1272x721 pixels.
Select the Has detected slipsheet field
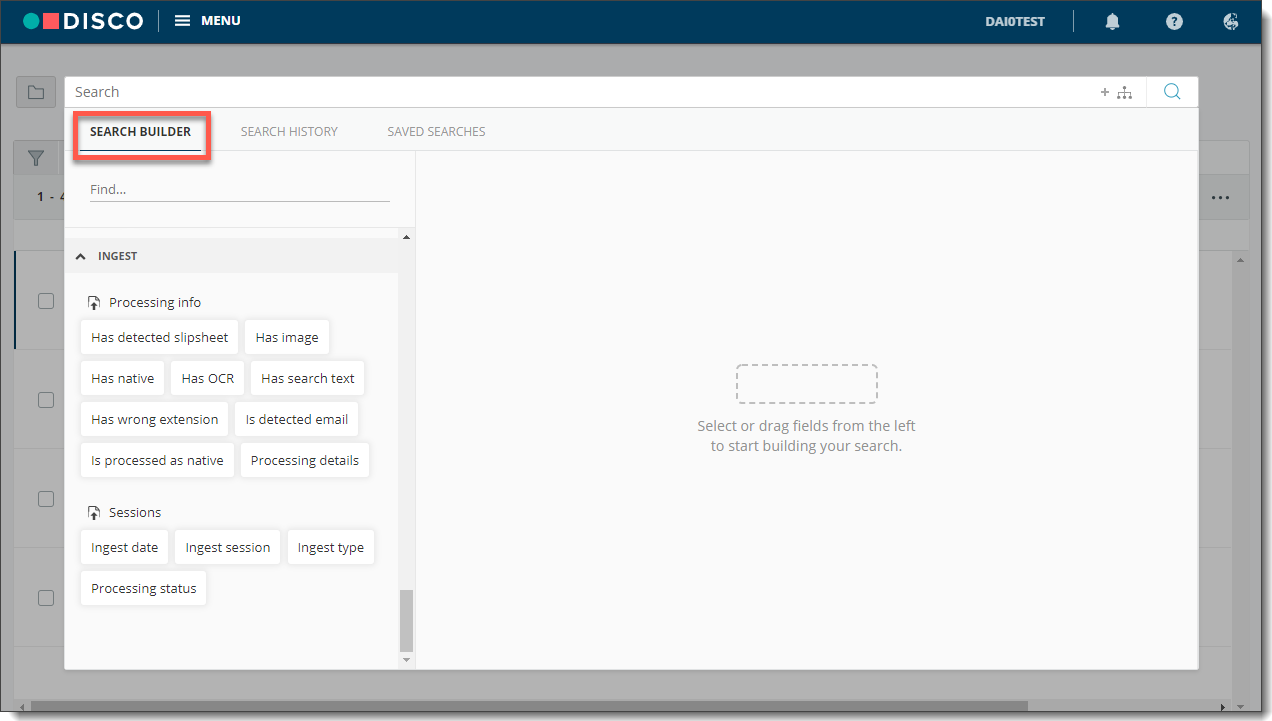coord(159,337)
